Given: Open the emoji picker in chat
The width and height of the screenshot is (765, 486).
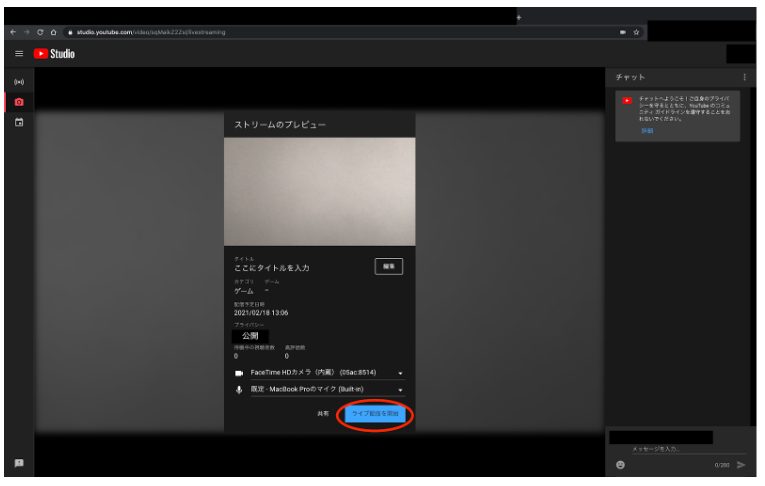Looking at the screenshot, I should coord(620,465).
